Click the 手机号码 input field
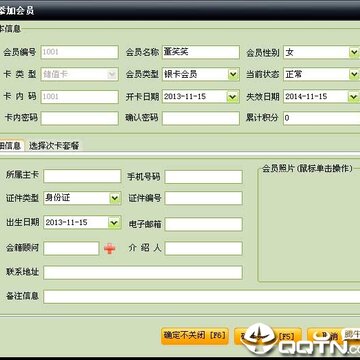The height and width of the screenshot is (360, 360). (203, 177)
